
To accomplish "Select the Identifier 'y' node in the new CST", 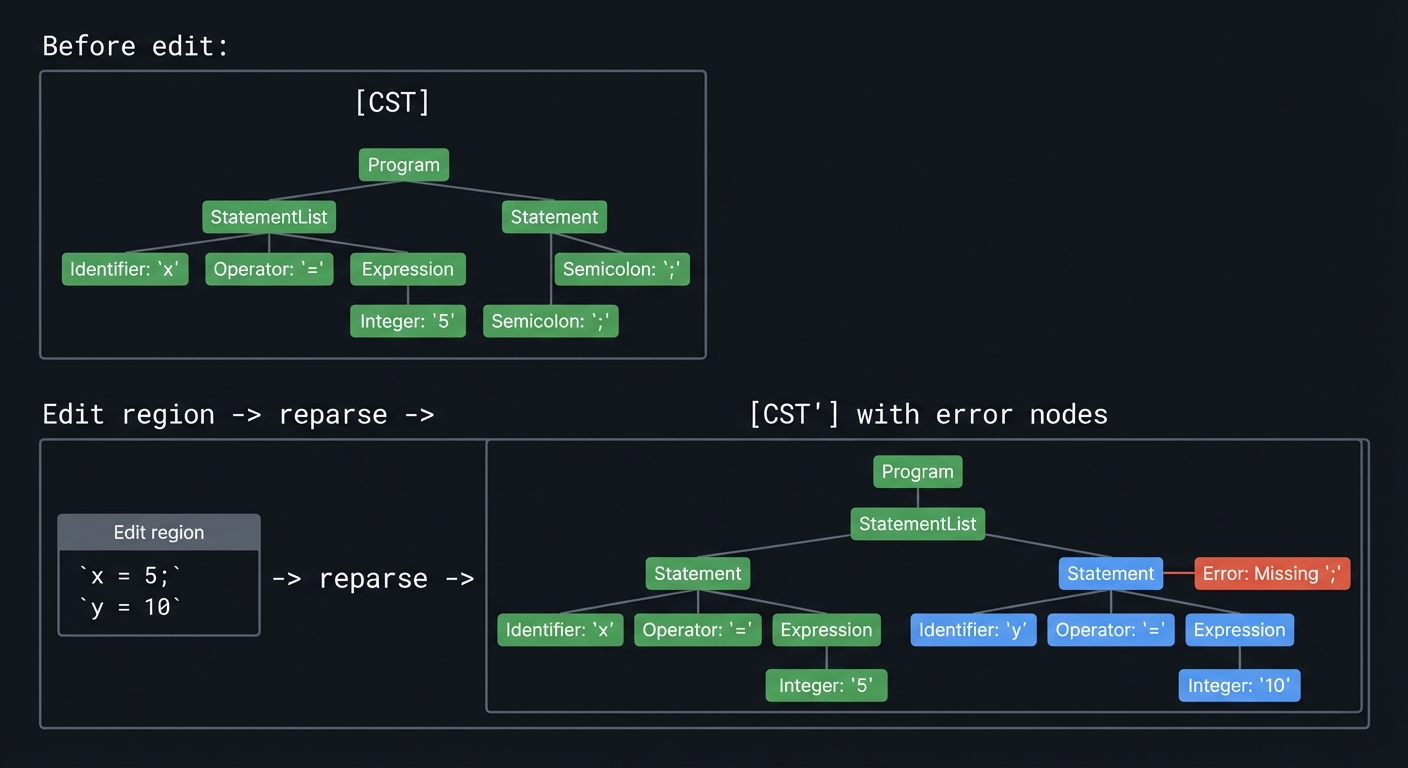I will pyautogui.click(x=973, y=629).
